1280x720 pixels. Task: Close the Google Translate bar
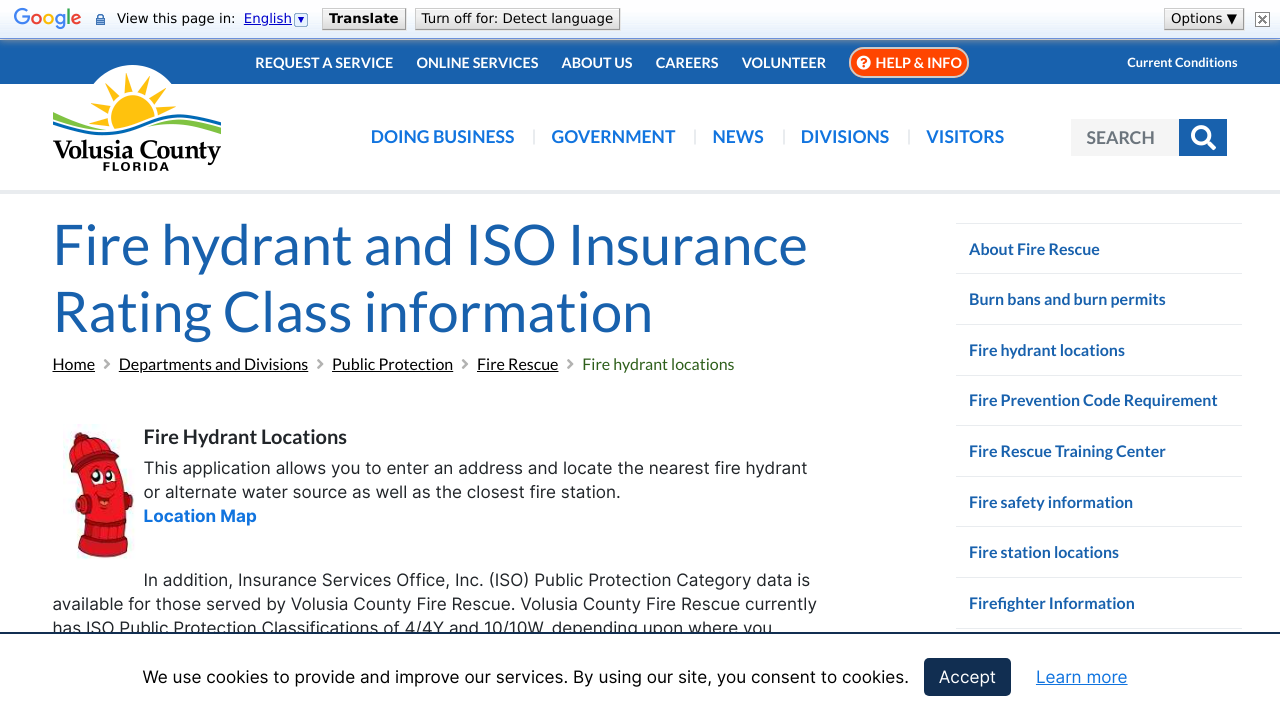pos(1262,19)
